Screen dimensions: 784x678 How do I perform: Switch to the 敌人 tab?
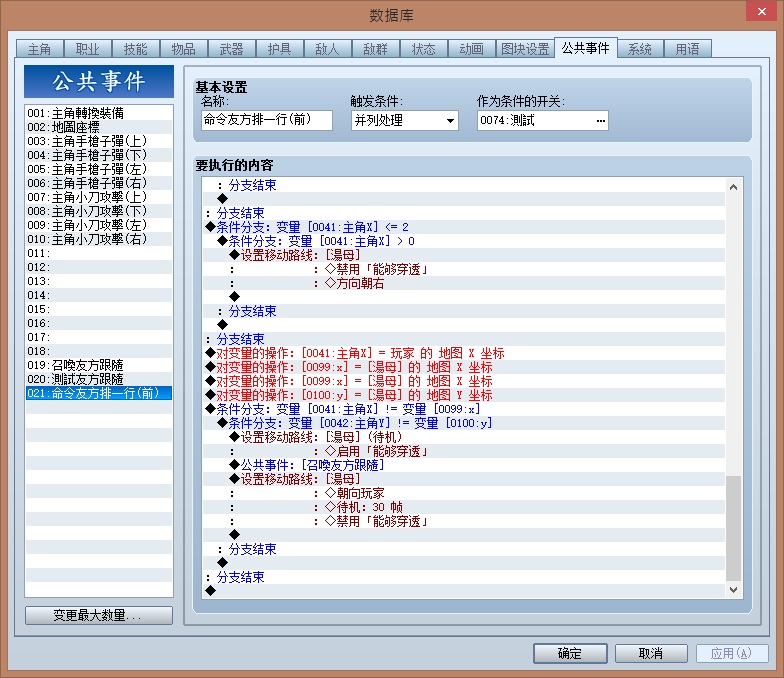328,49
